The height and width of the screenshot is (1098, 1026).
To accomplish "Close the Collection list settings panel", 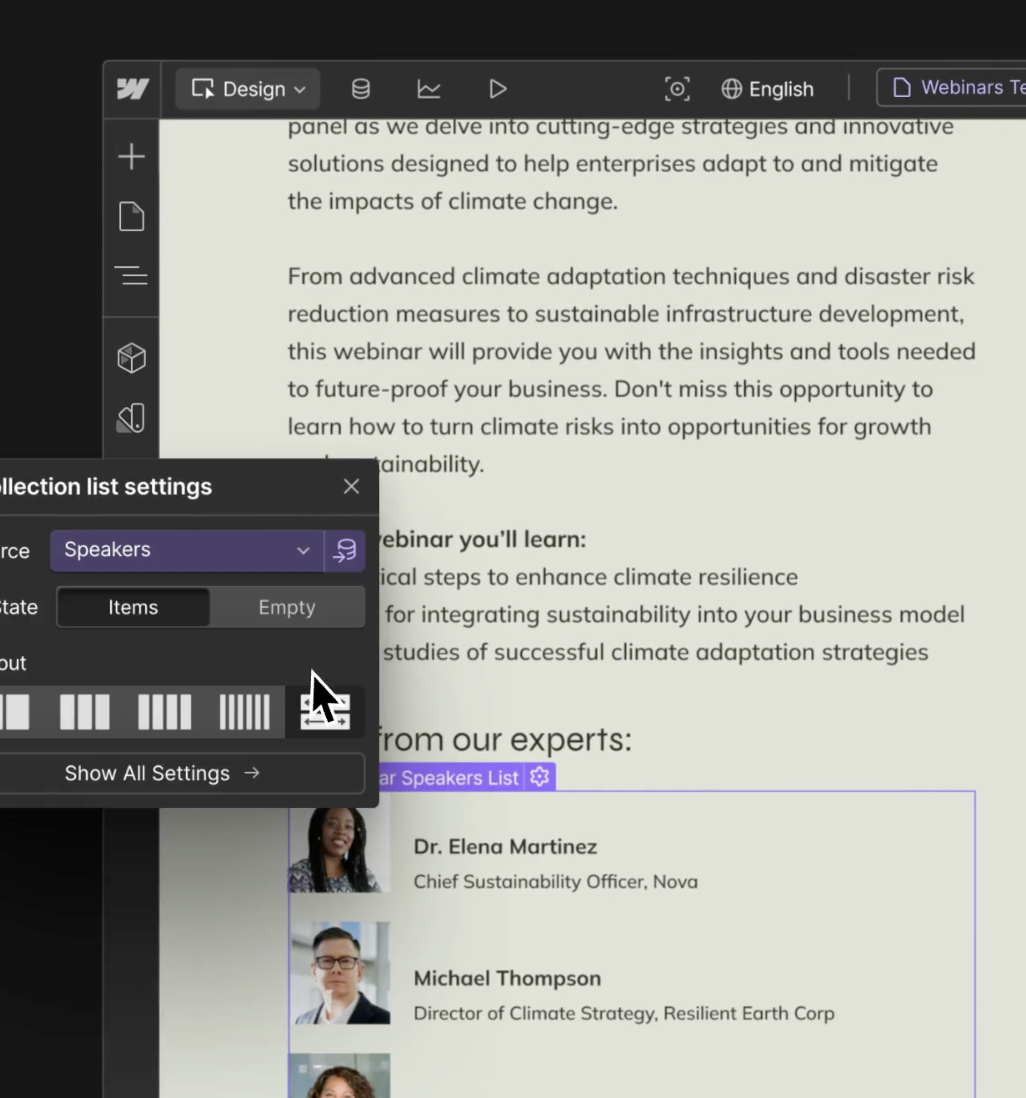I will (x=352, y=486).
